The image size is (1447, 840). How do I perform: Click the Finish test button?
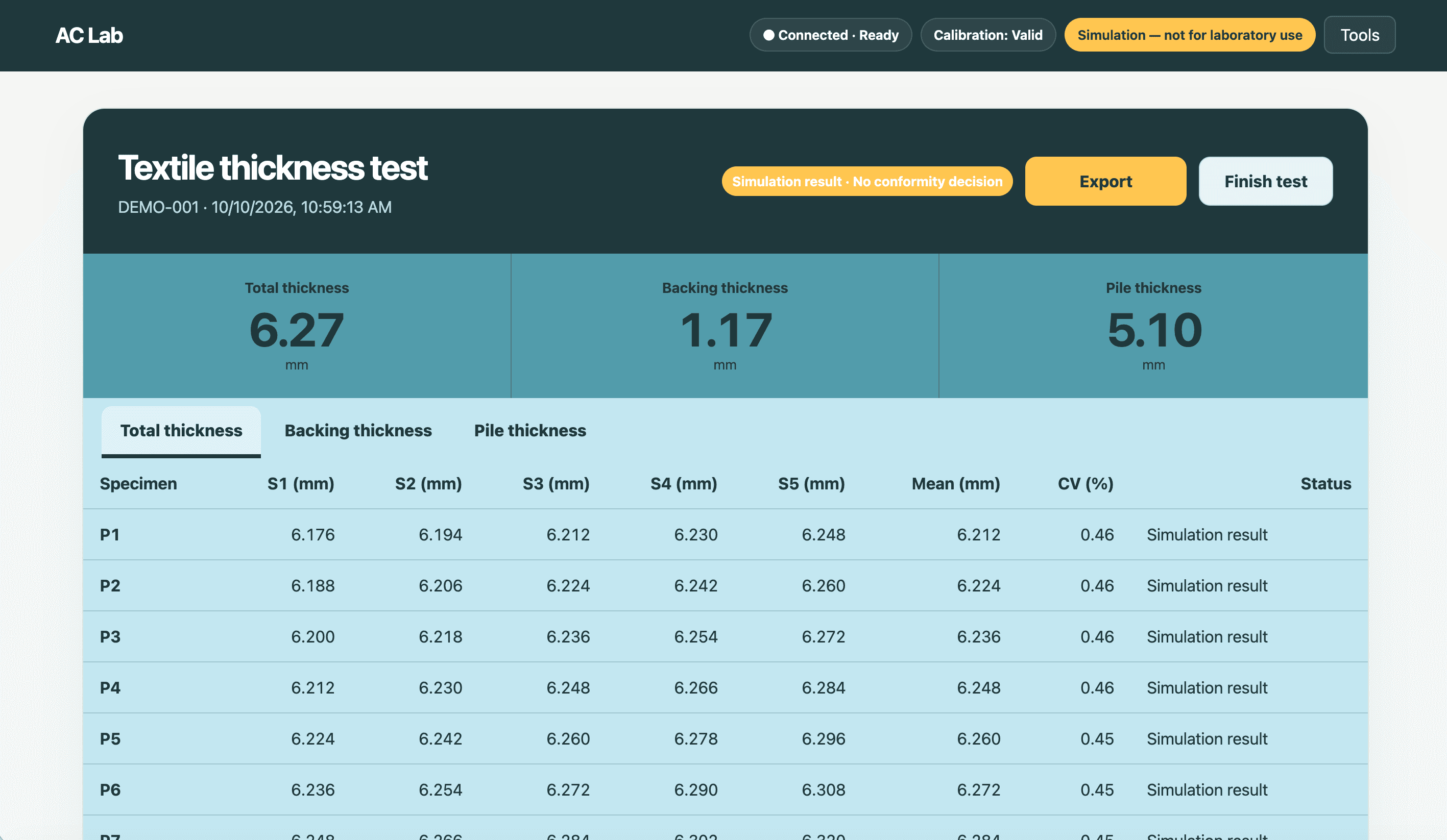click(1266, 181)
